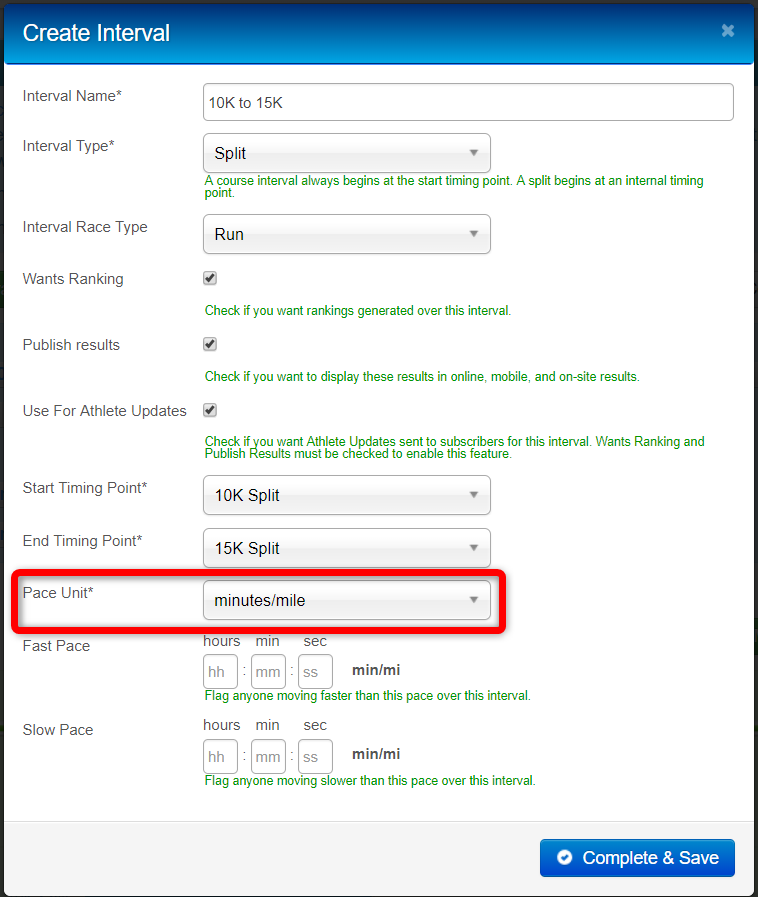
Task: Open the Interval Race Type dropdown
Action: click(347, 234)
